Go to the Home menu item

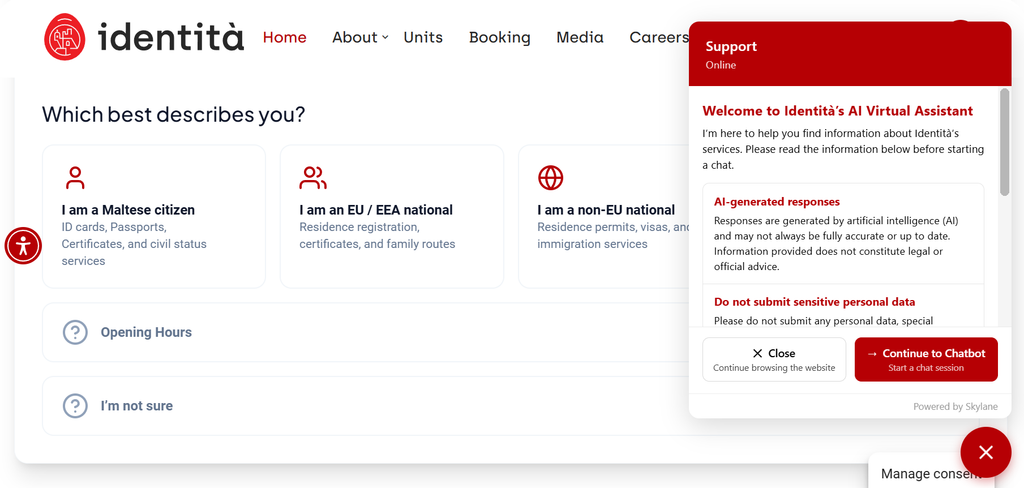point(285,37)
